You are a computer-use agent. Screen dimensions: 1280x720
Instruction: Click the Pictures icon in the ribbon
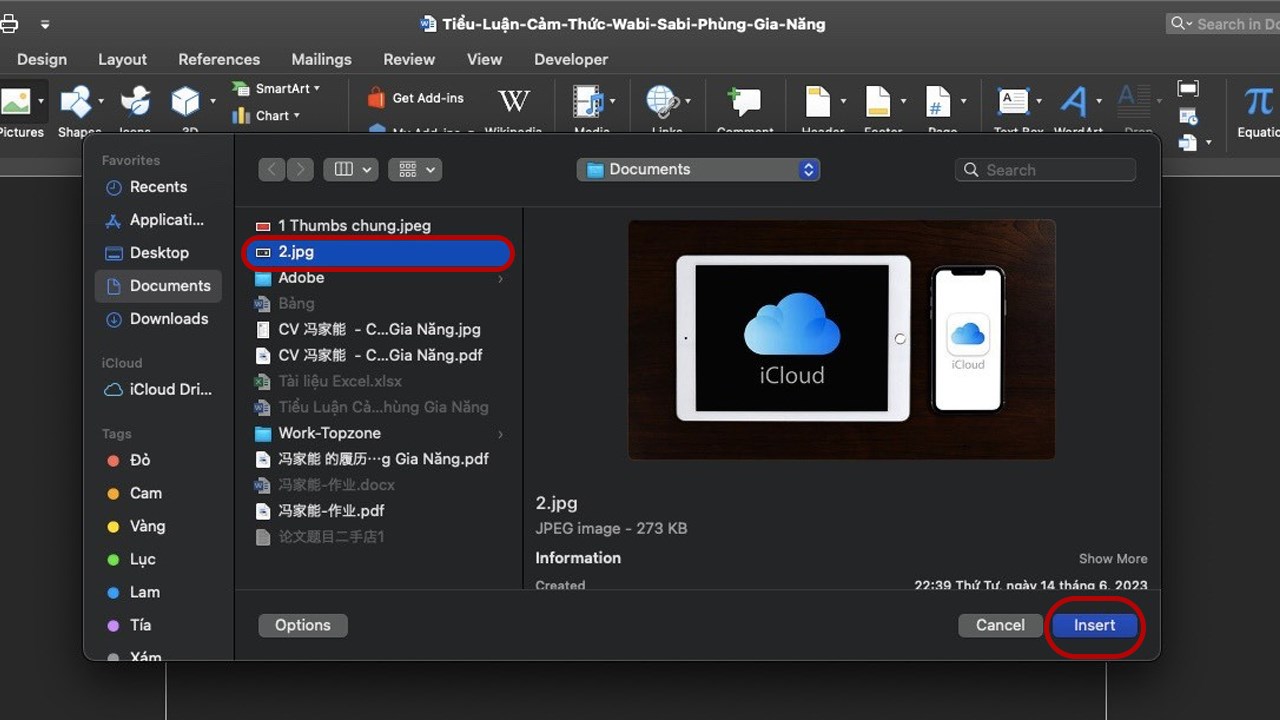[14, 101]
